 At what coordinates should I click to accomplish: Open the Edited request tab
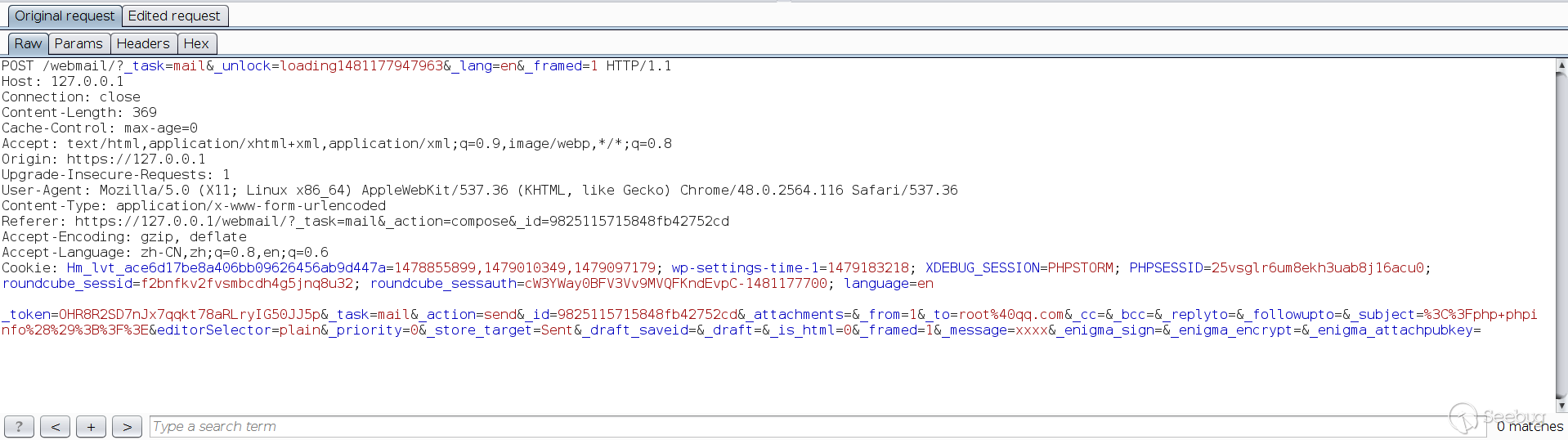click(174, 16)
